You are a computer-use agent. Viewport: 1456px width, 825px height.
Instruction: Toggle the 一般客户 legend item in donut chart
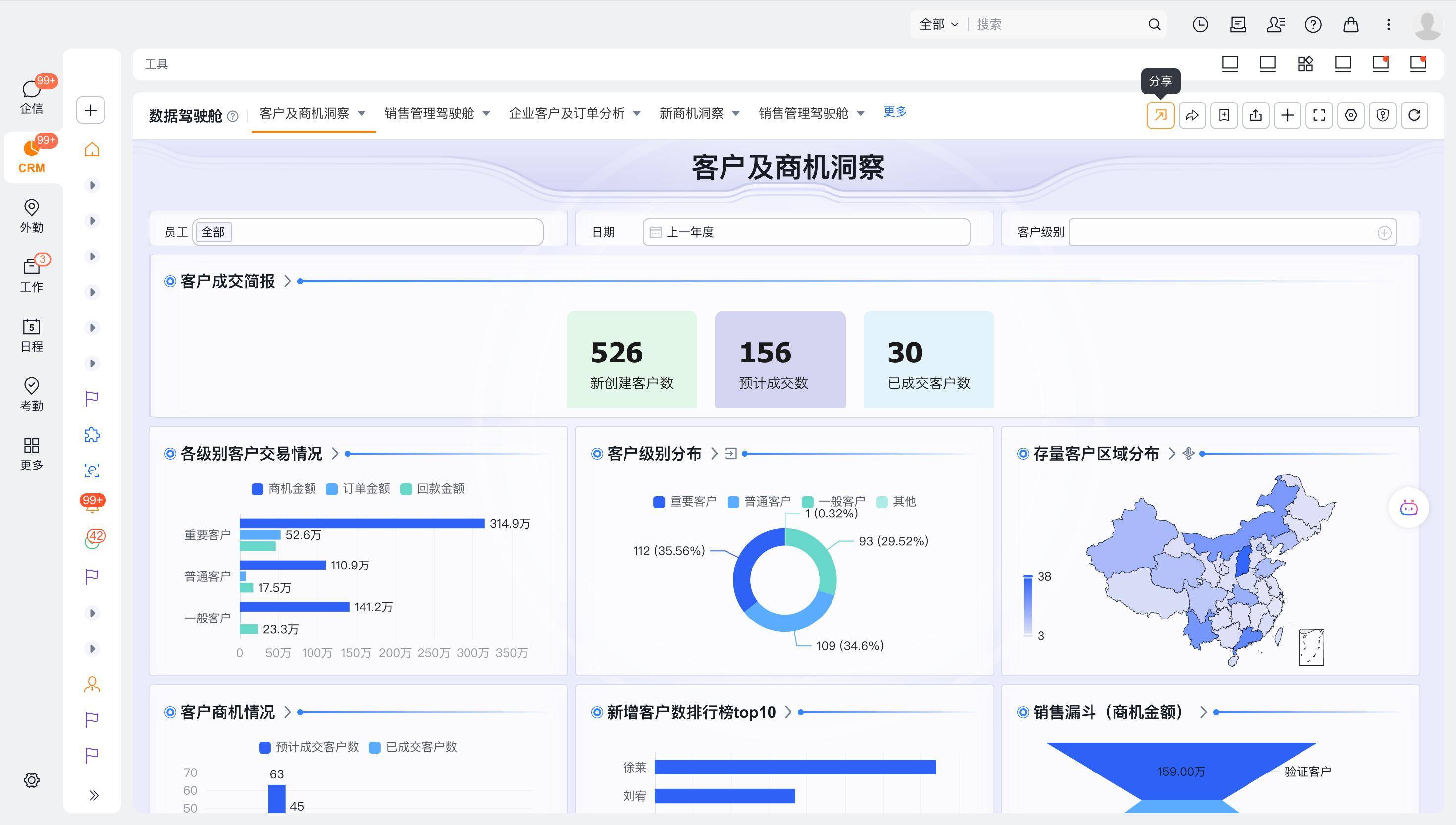point(833,502)
